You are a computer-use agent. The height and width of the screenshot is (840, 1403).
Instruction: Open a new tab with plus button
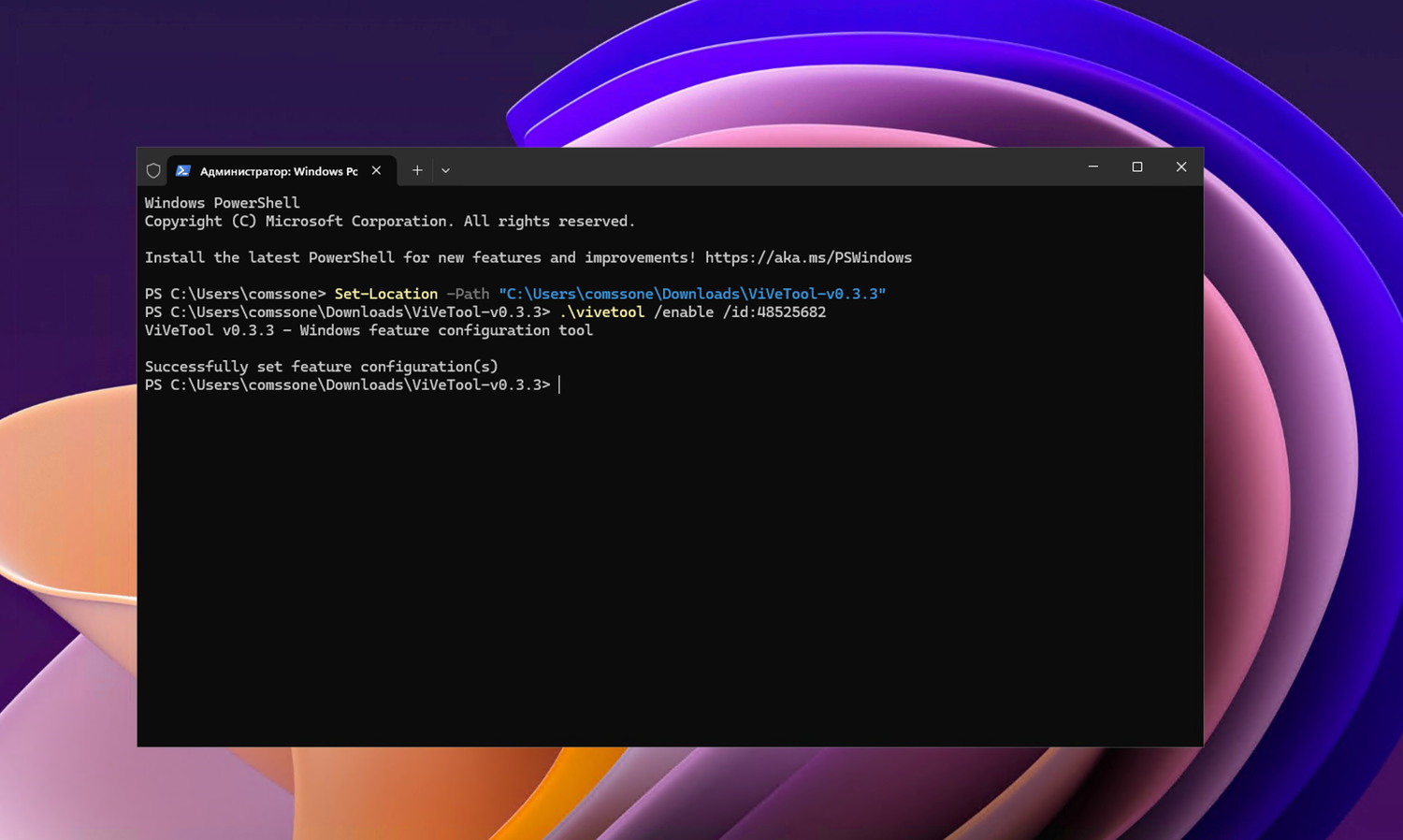tap(417, 170)
